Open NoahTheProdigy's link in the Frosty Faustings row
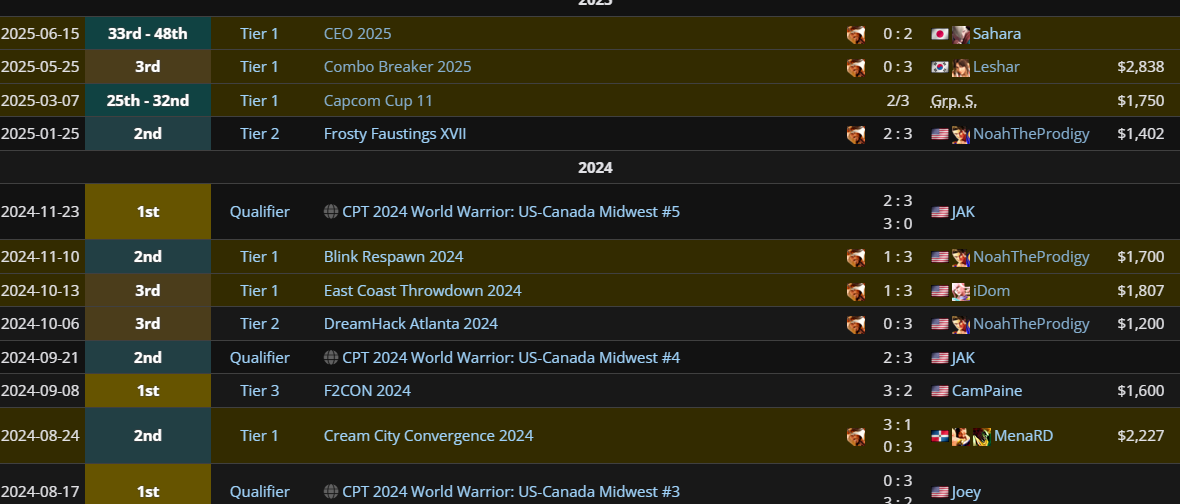This screenshot has height=504, width=1180. (x=1031, y=134)
